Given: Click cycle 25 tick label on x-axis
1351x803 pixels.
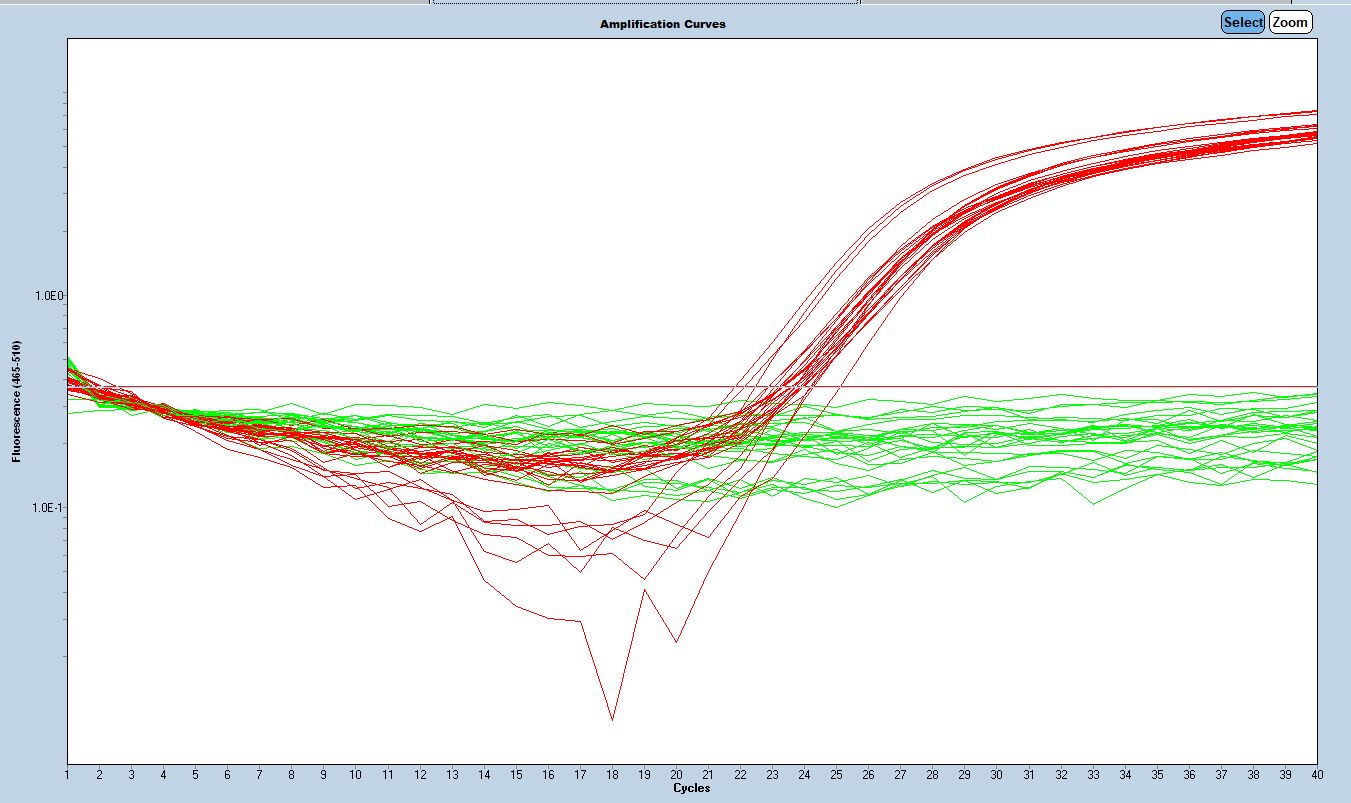Looking at the screenshot, I should point(836,775).
